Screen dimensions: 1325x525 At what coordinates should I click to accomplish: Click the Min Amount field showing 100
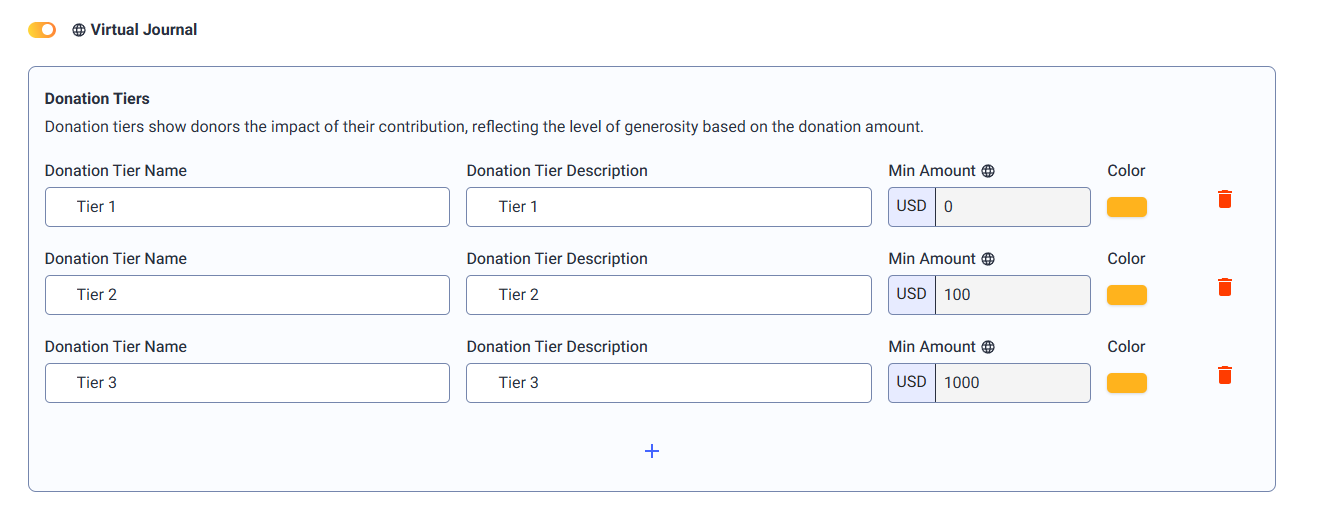pyautogui.click(x=1013, y=295)
